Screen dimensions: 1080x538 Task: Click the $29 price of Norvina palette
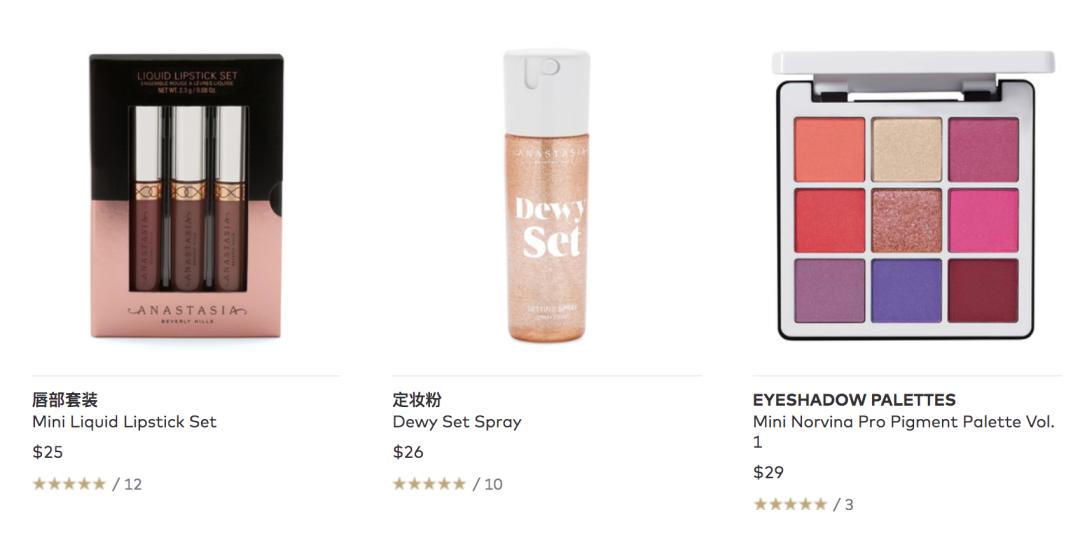tap(768, 472)
